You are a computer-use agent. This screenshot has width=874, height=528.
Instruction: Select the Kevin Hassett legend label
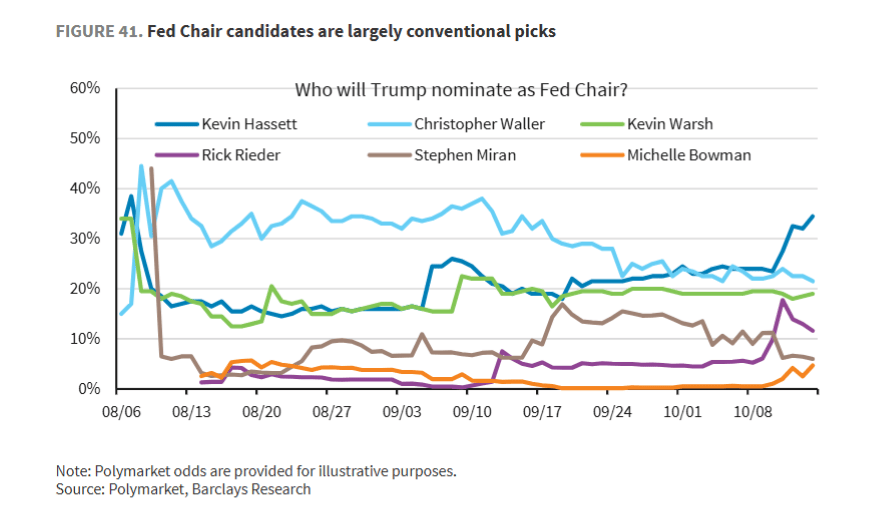tap(249, 125)
